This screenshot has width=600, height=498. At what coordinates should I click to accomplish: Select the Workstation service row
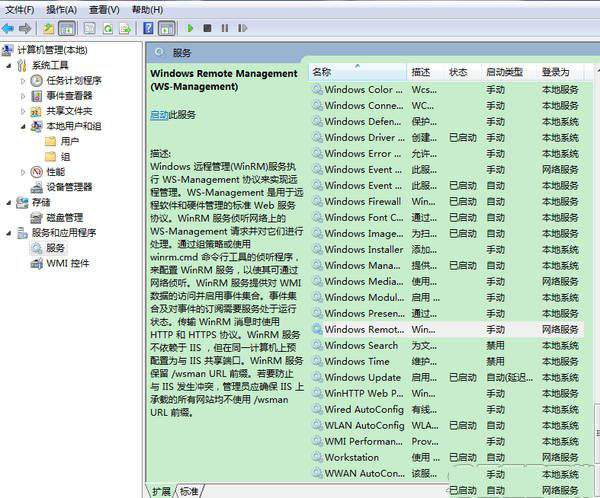coord(448,457)
